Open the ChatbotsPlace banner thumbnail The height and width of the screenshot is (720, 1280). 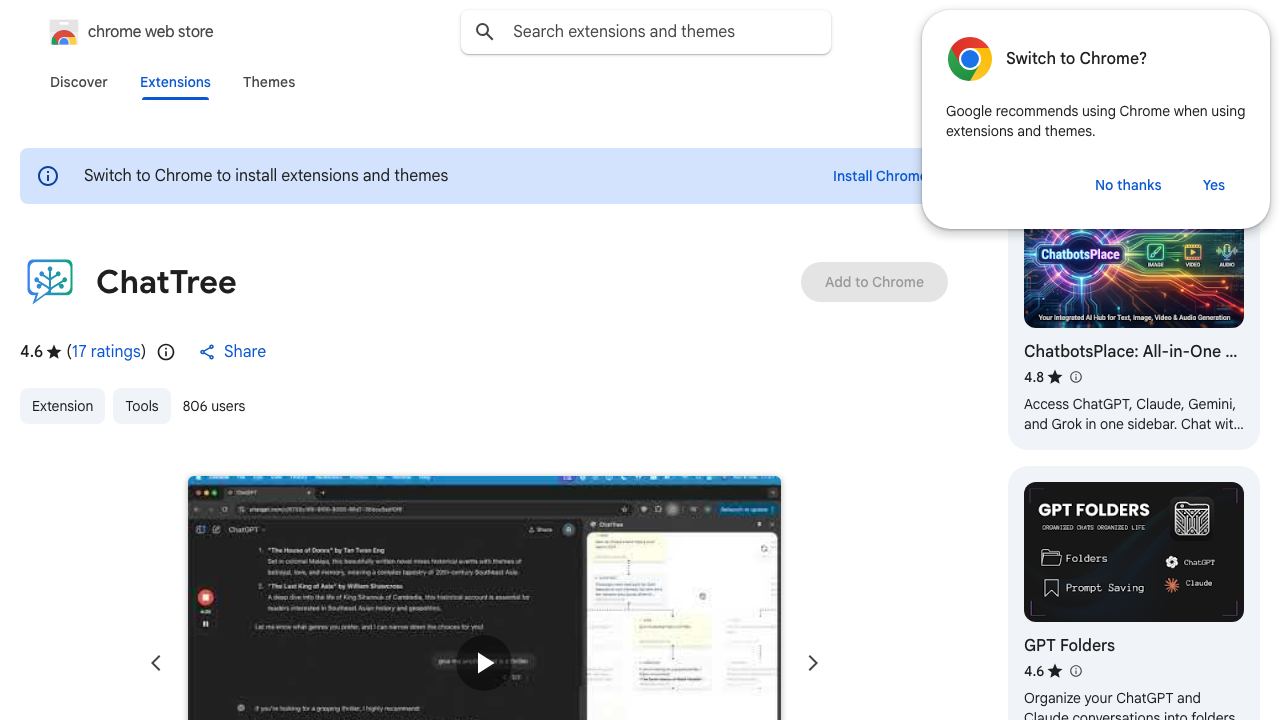click(1134, 278)
